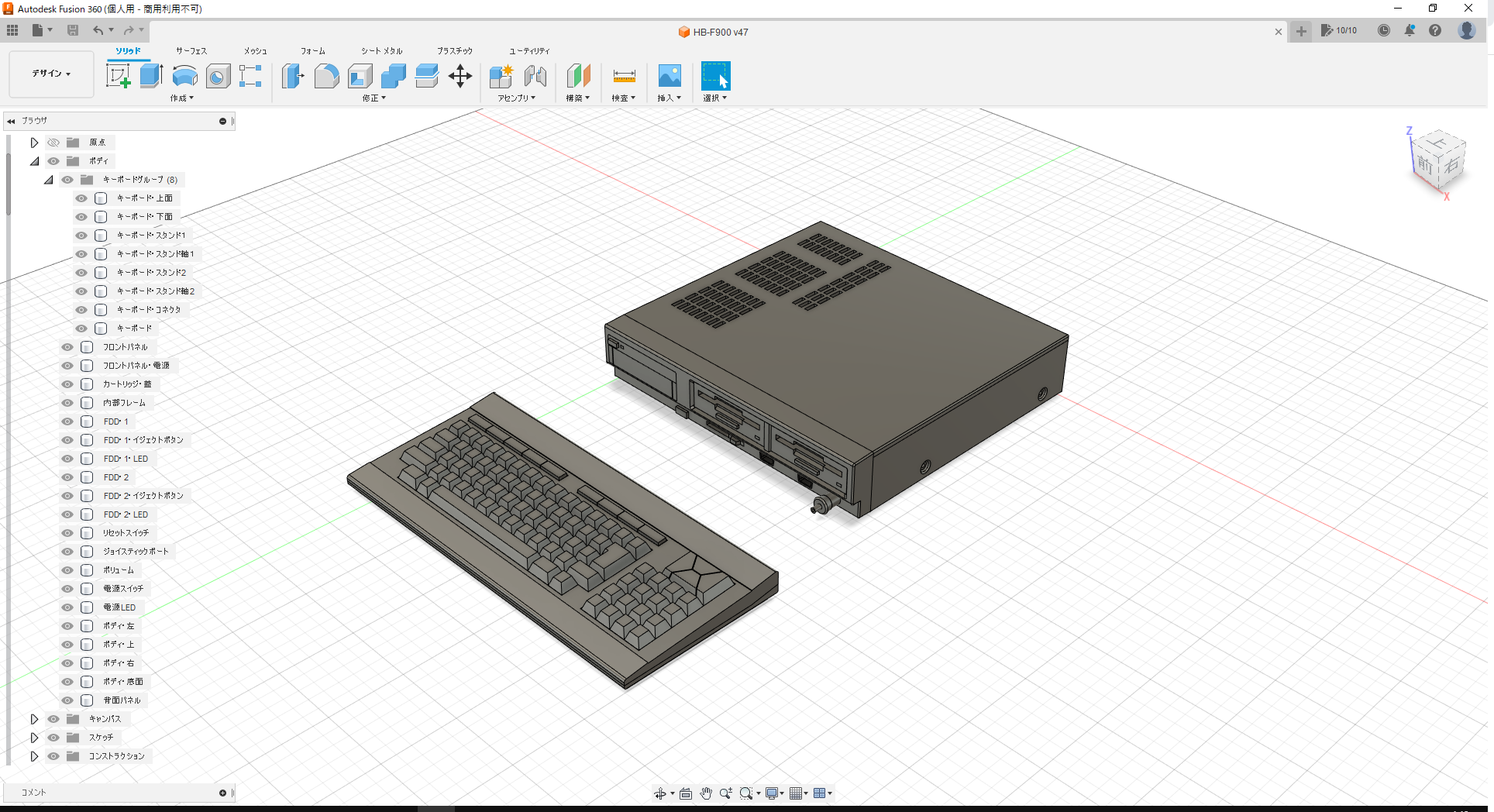Hide the キーボード・上面 body
Screen dimensions: 1494x812
pyautogui.click(x=81, y=198)
